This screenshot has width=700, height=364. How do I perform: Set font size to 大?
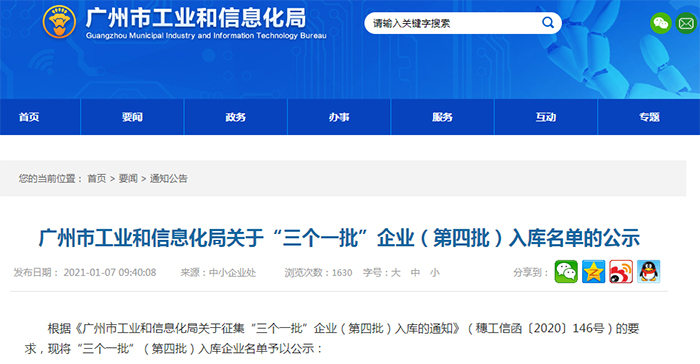[396, 272]
